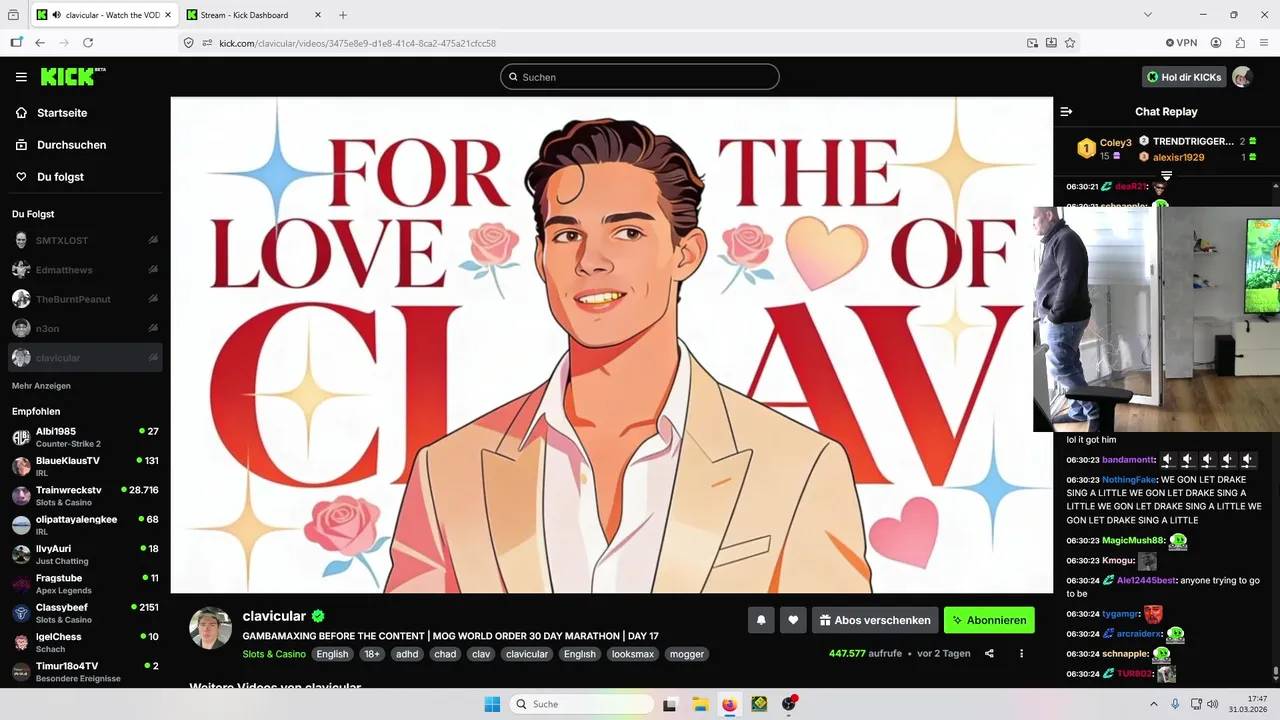This screenshot has width=1280, height=720.
Task: Go back with browser back arrow
Action: [40, 43]
